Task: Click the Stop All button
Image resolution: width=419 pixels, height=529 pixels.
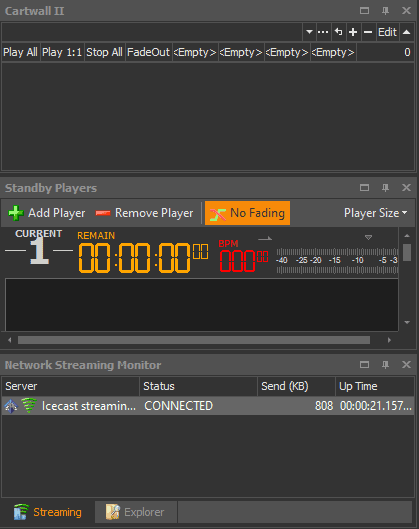Action: (104, 52)
